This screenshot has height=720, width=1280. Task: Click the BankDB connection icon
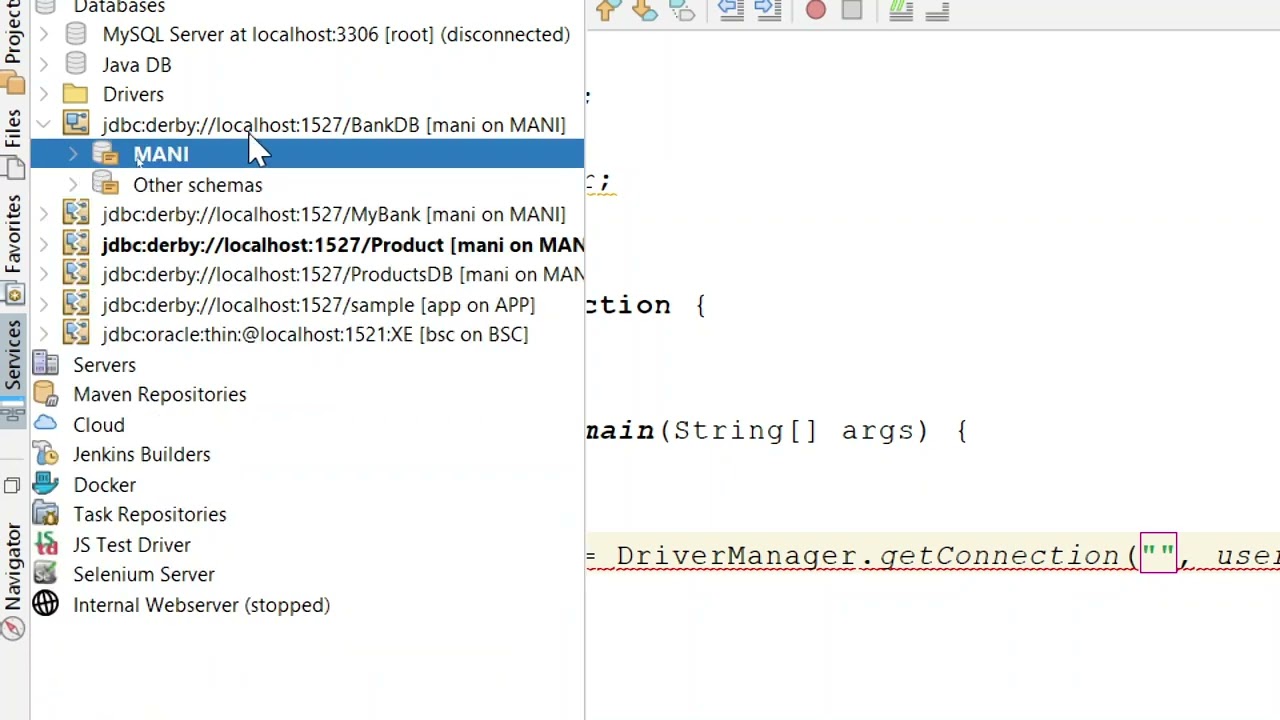click(x=76, y=124)
